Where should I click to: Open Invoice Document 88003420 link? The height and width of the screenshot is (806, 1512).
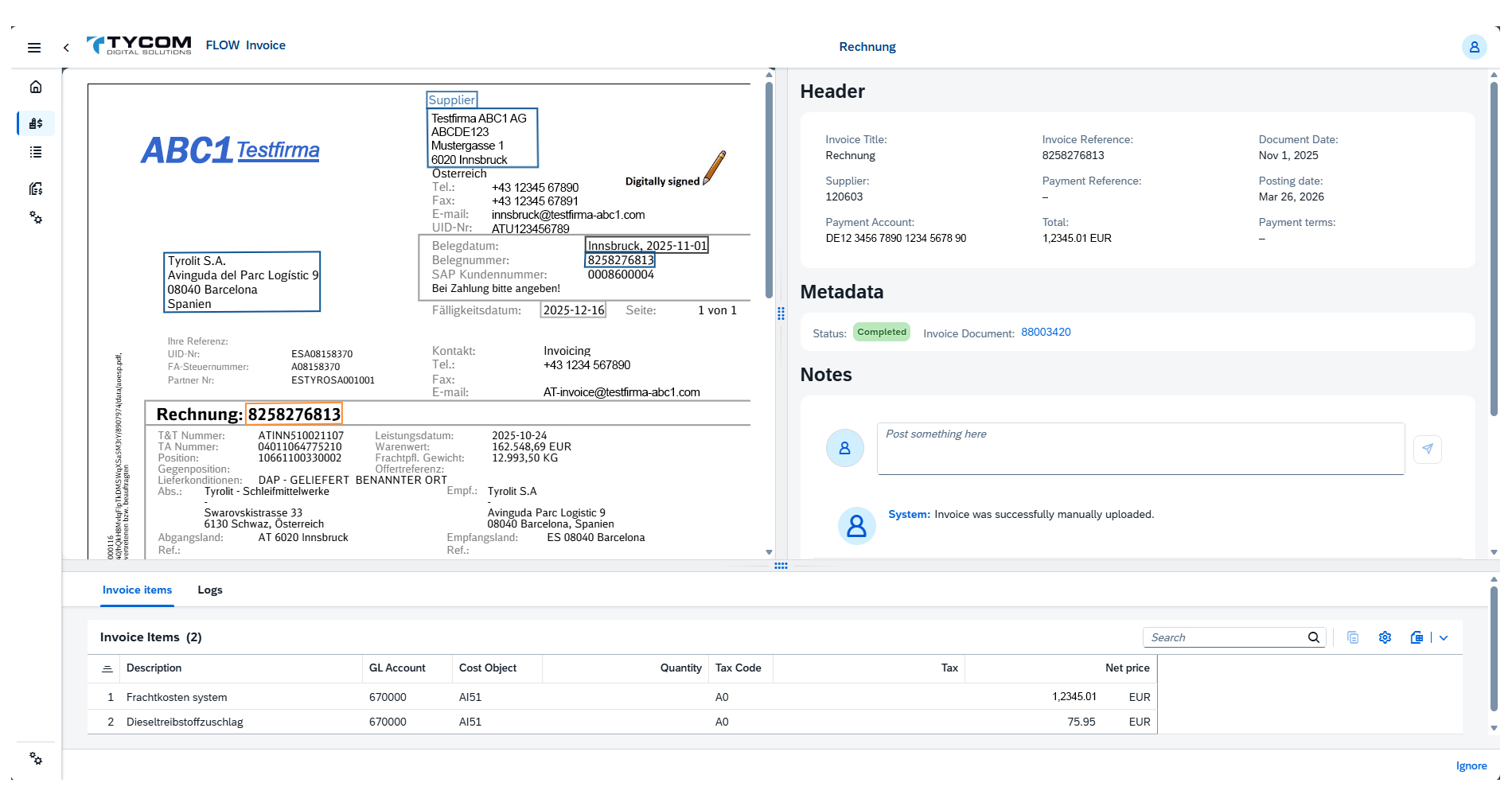1045,332
